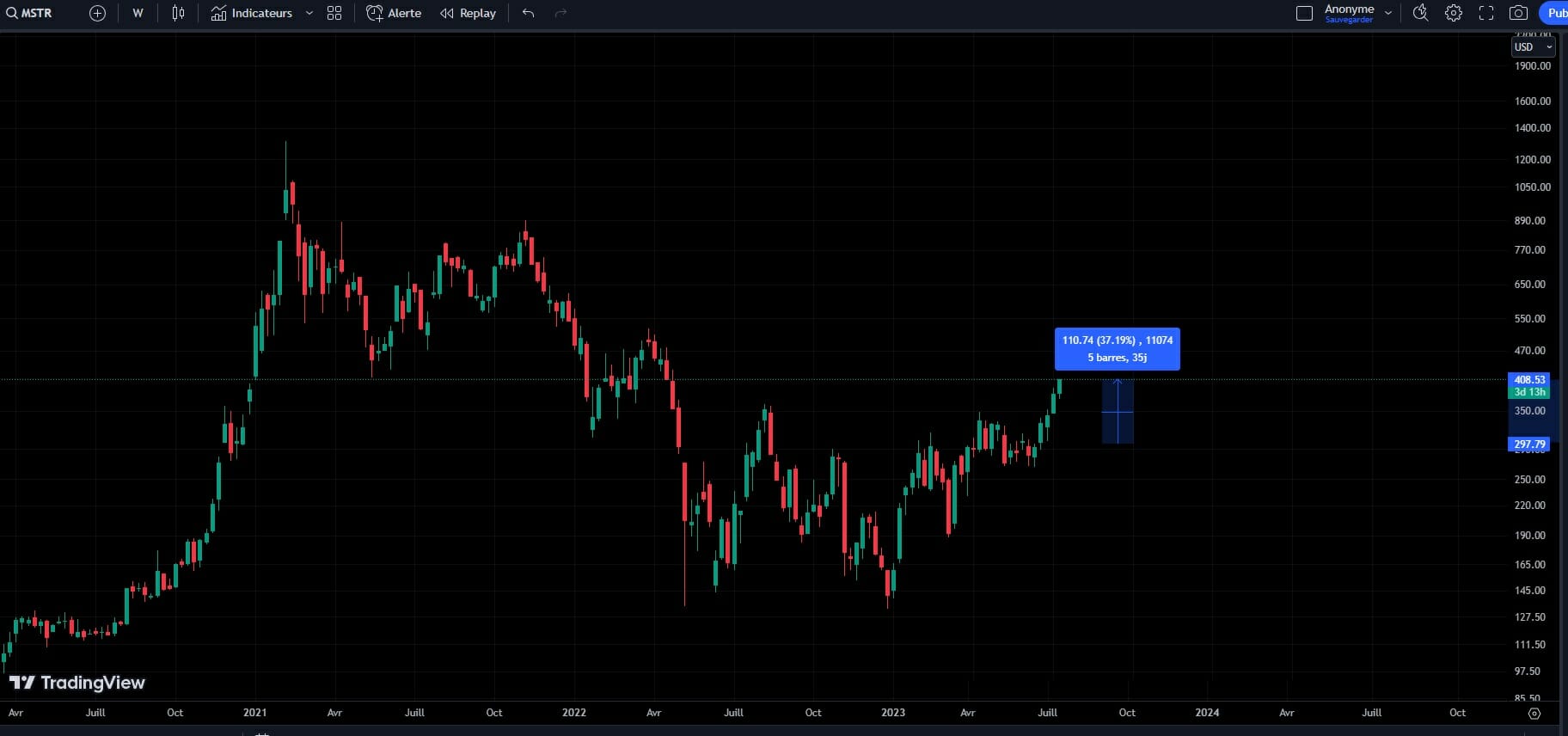
Task: Open the USD currency dropdown
Action: (1533, 47)
